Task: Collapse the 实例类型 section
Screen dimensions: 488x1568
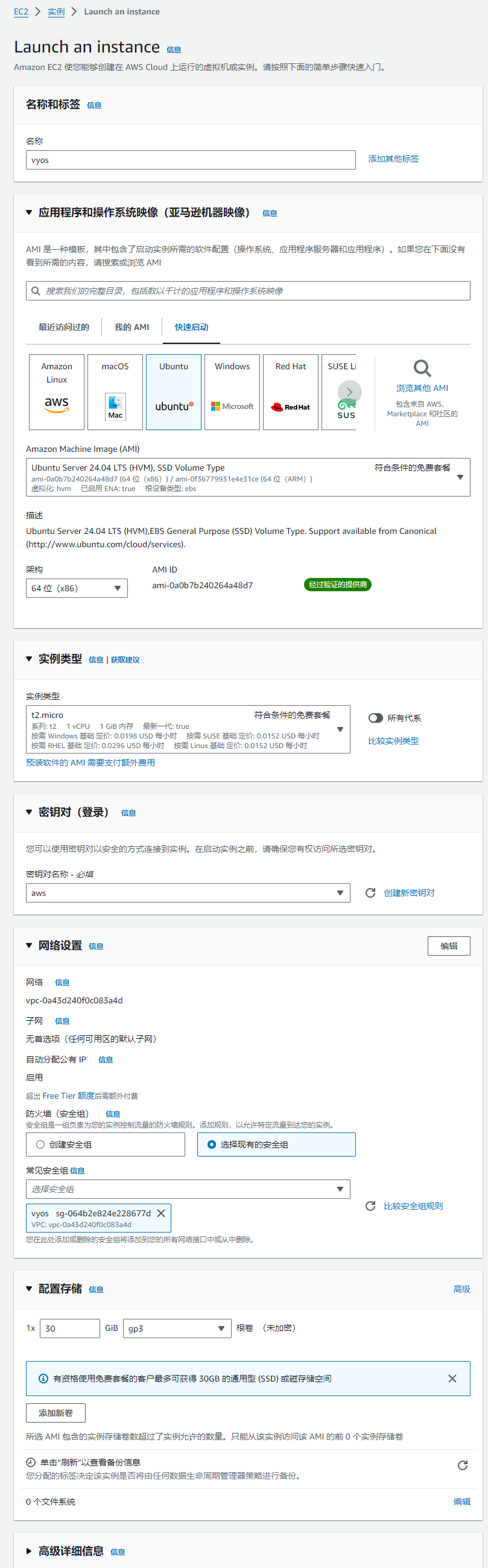Action: (28, 659)
